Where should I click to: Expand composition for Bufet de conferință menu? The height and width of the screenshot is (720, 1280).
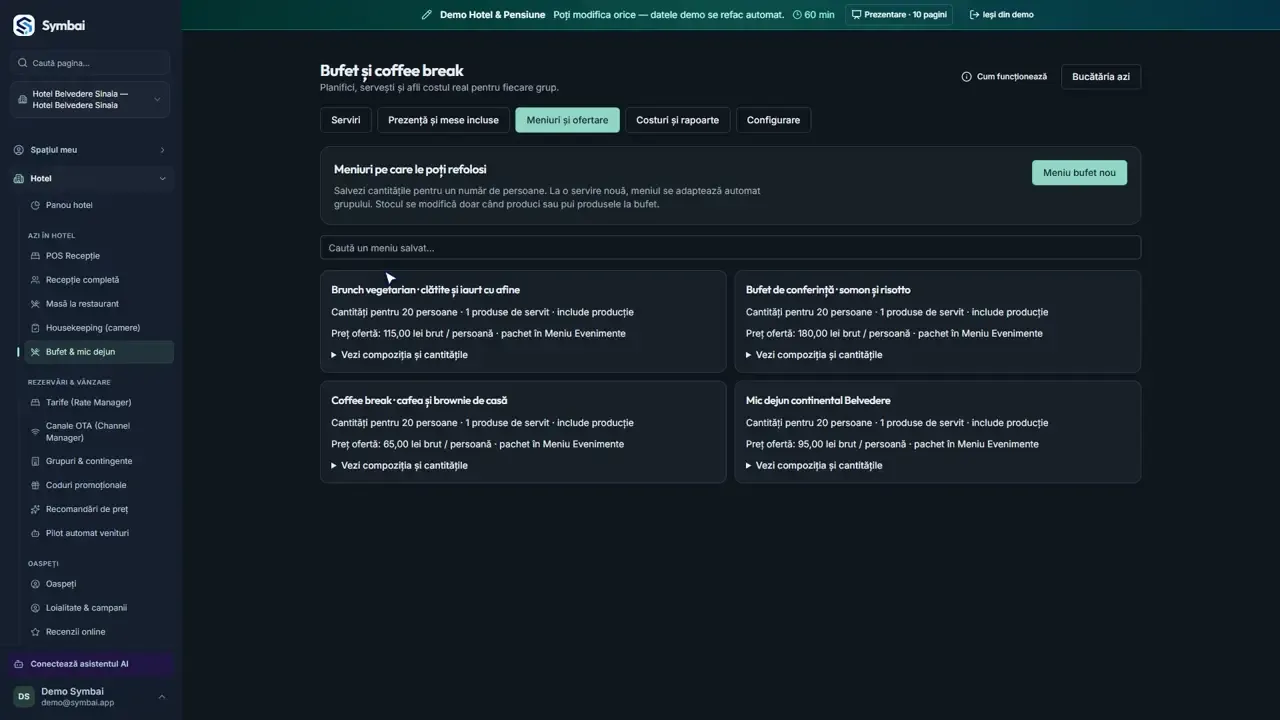click(x=814, y=355)
